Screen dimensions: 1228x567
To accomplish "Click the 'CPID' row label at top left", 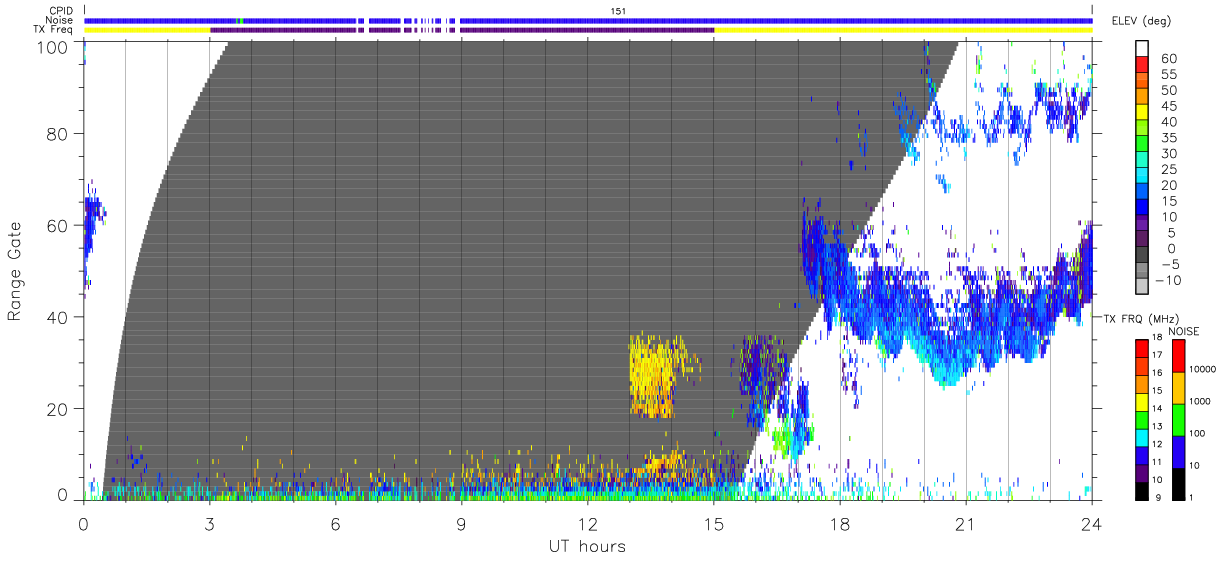I will 62,11.
